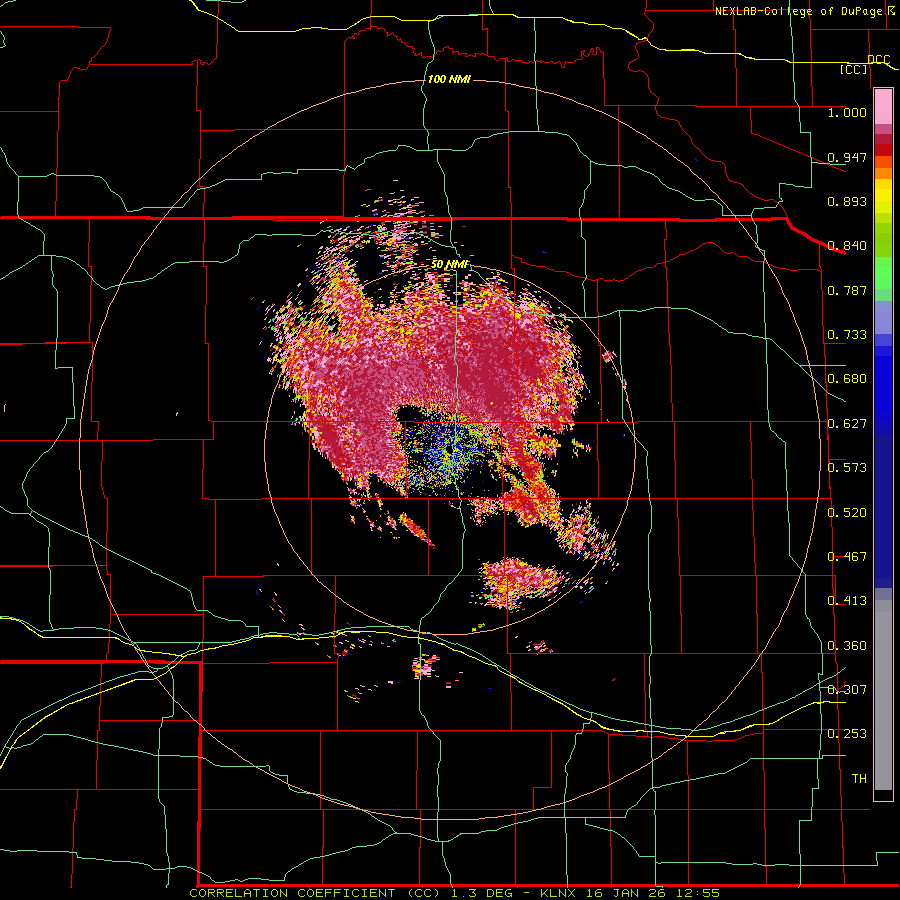Select the 0.467 scale value
This screenshot has width=900, height=900.
847,557
